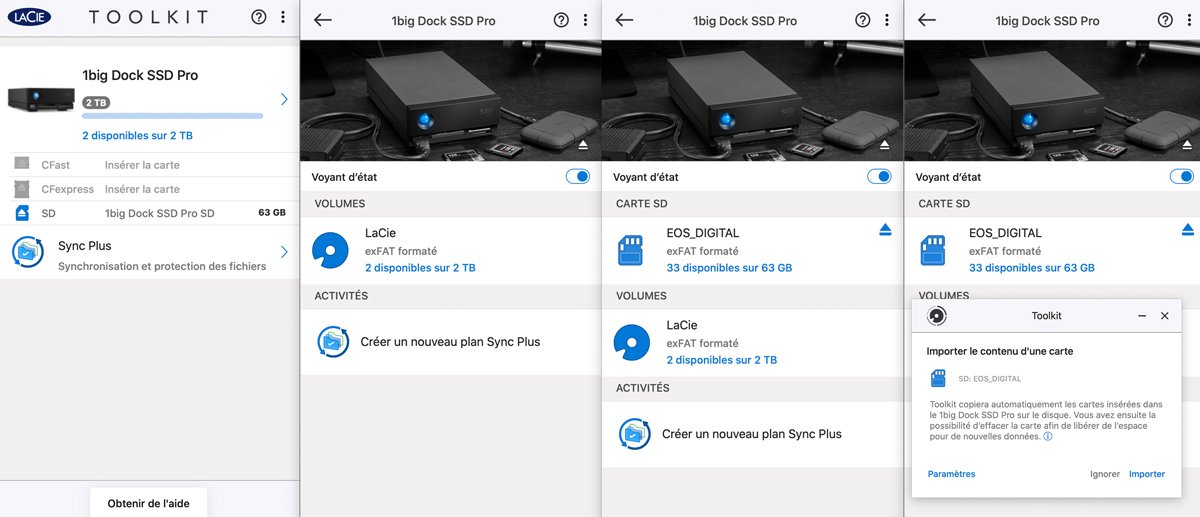Open '33 disponibles sur 63 GB' in panel with Activités

pyautogui.click(x=729, y=268)
